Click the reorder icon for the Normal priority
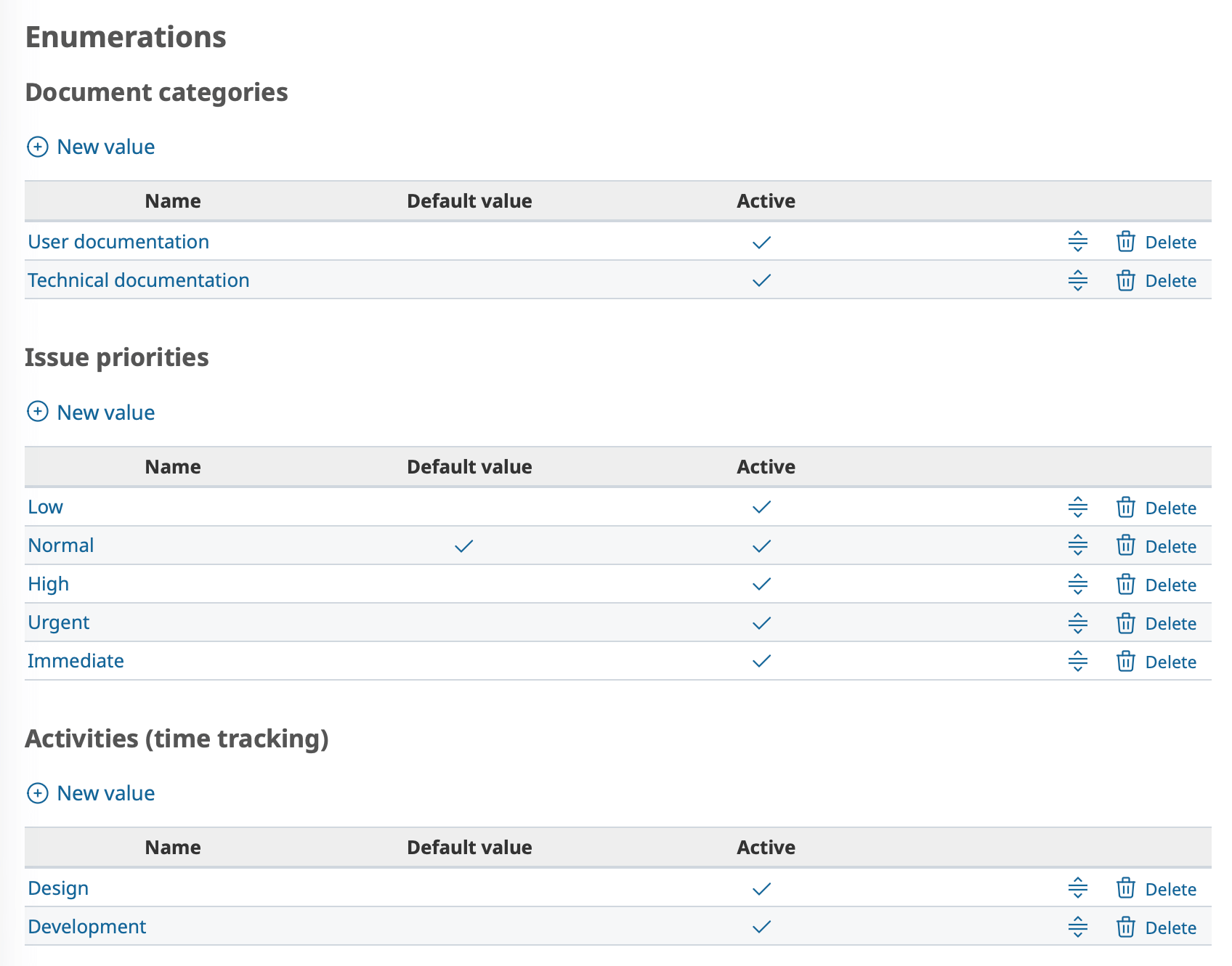Screen dimensions: 1232x966 point(1078,545)
